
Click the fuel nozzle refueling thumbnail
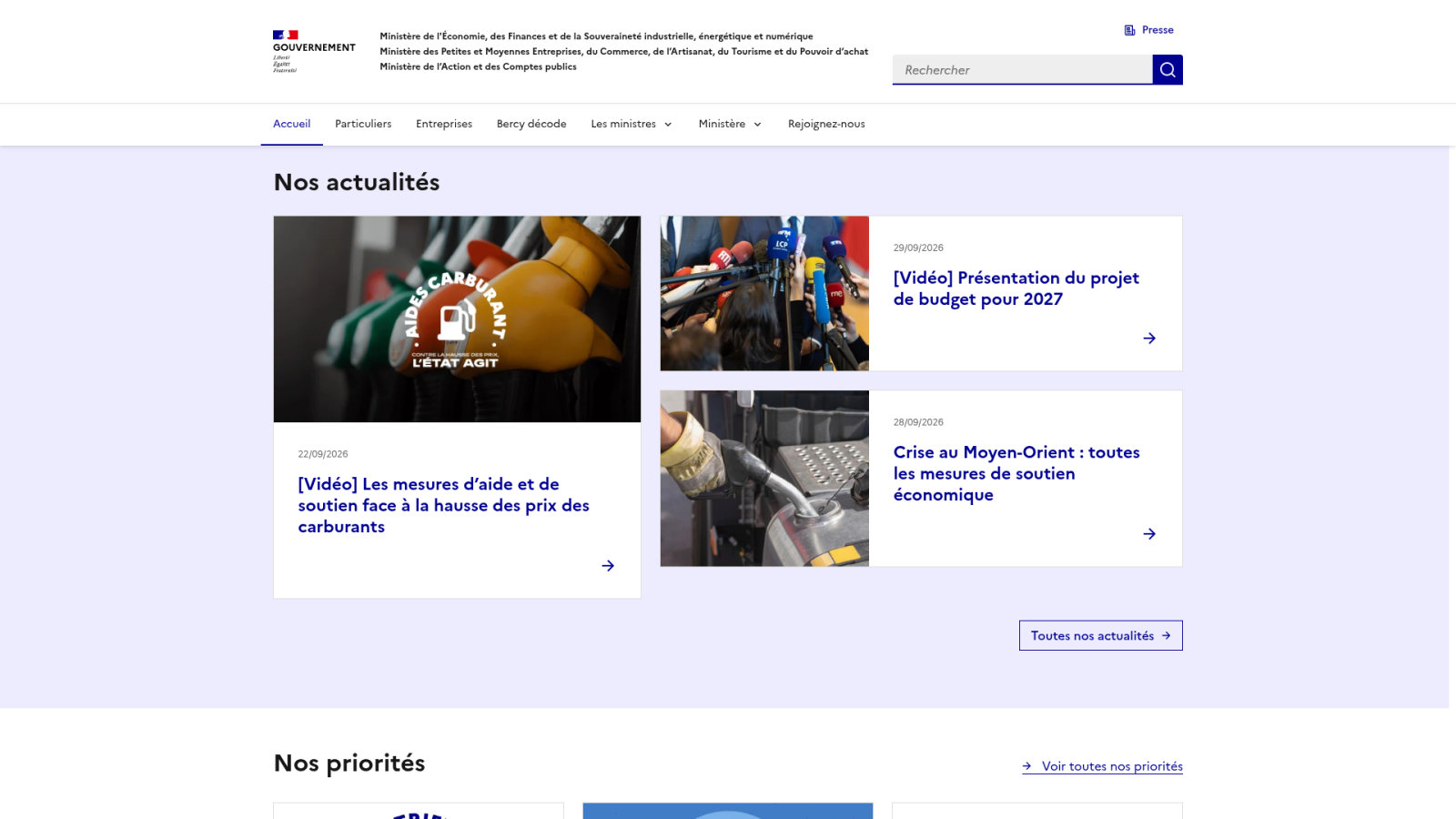click(x=764, y=479)
